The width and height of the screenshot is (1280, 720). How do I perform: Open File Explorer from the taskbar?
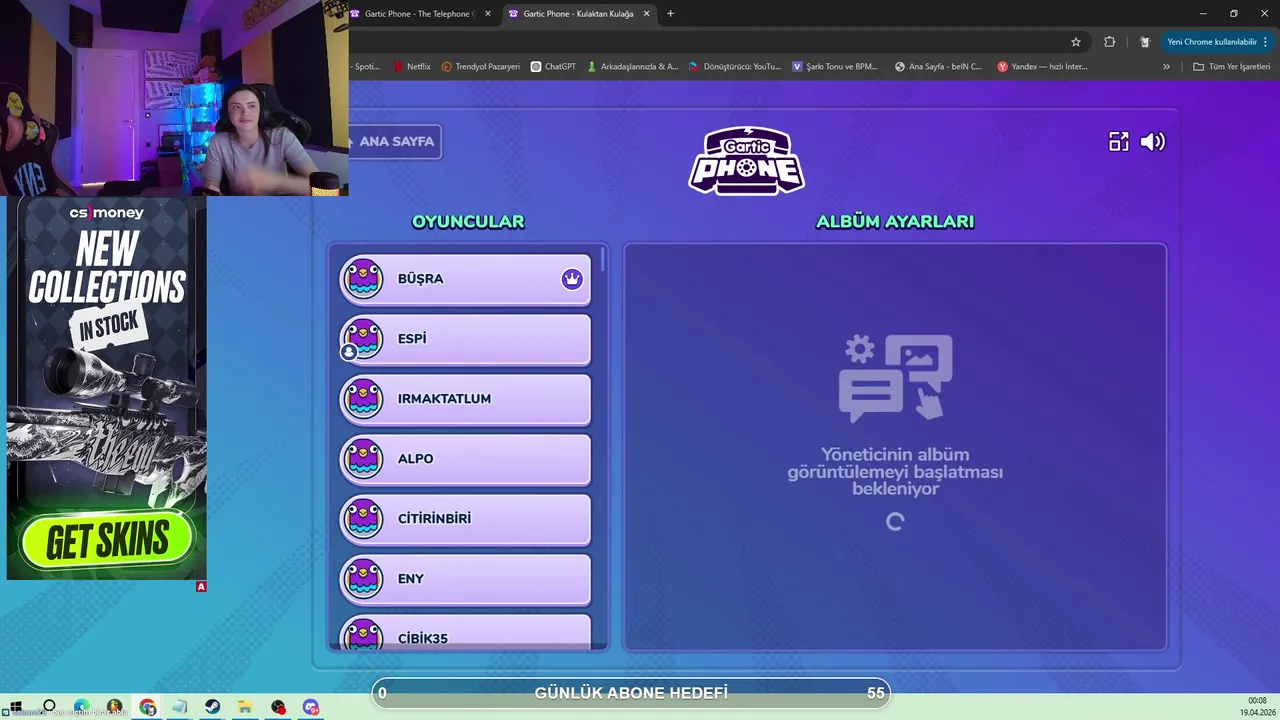click(x=245, y=707)
